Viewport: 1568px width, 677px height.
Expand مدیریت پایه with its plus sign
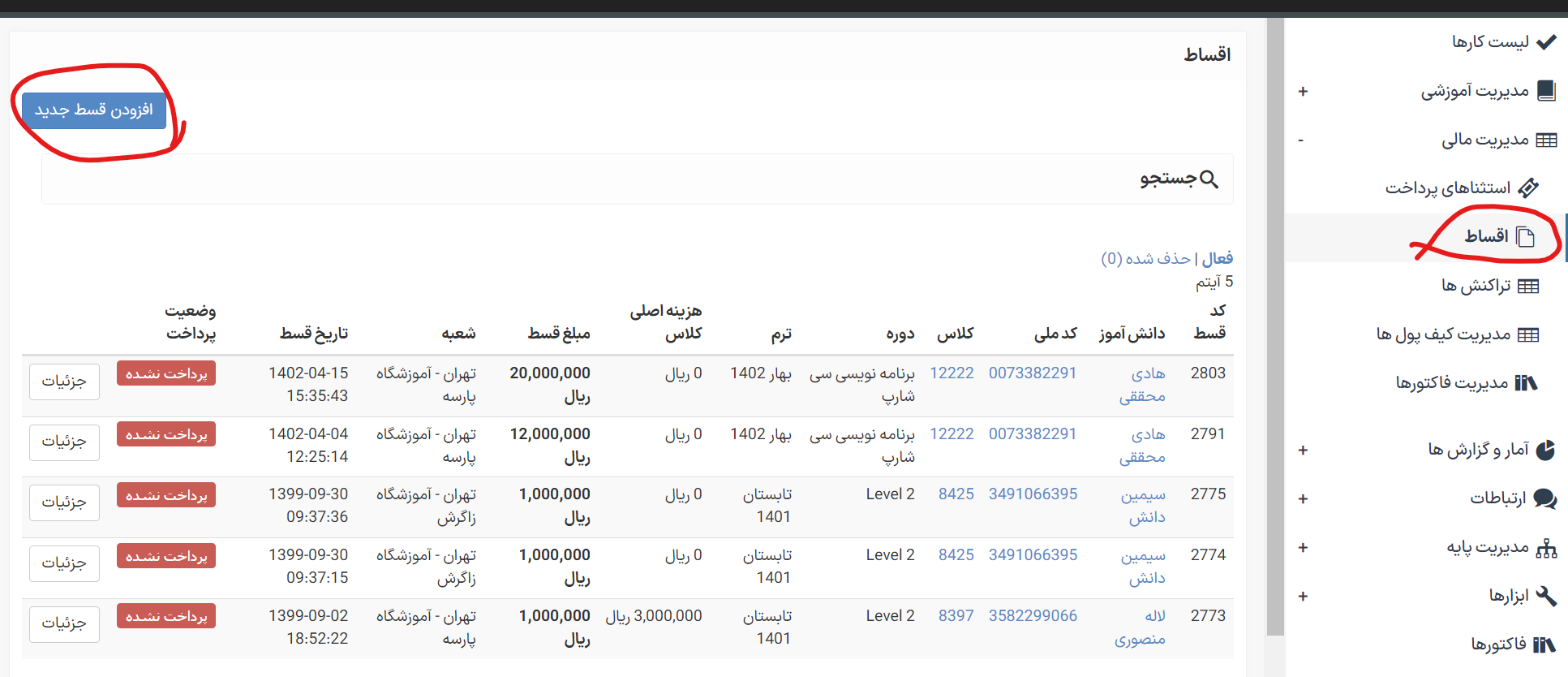pos(1303,548)
